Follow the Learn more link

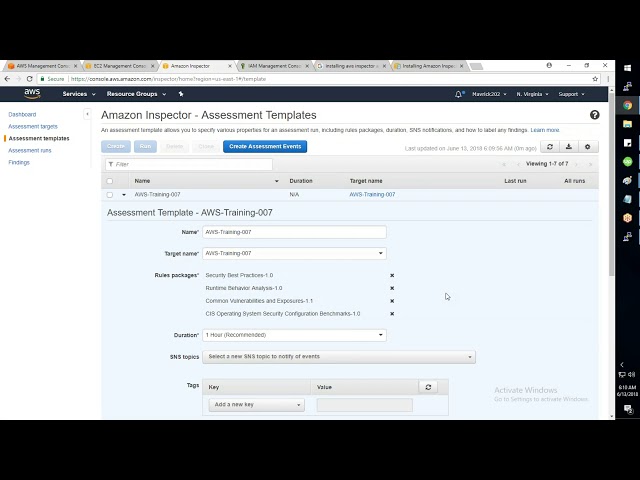[x=544, y=130]
